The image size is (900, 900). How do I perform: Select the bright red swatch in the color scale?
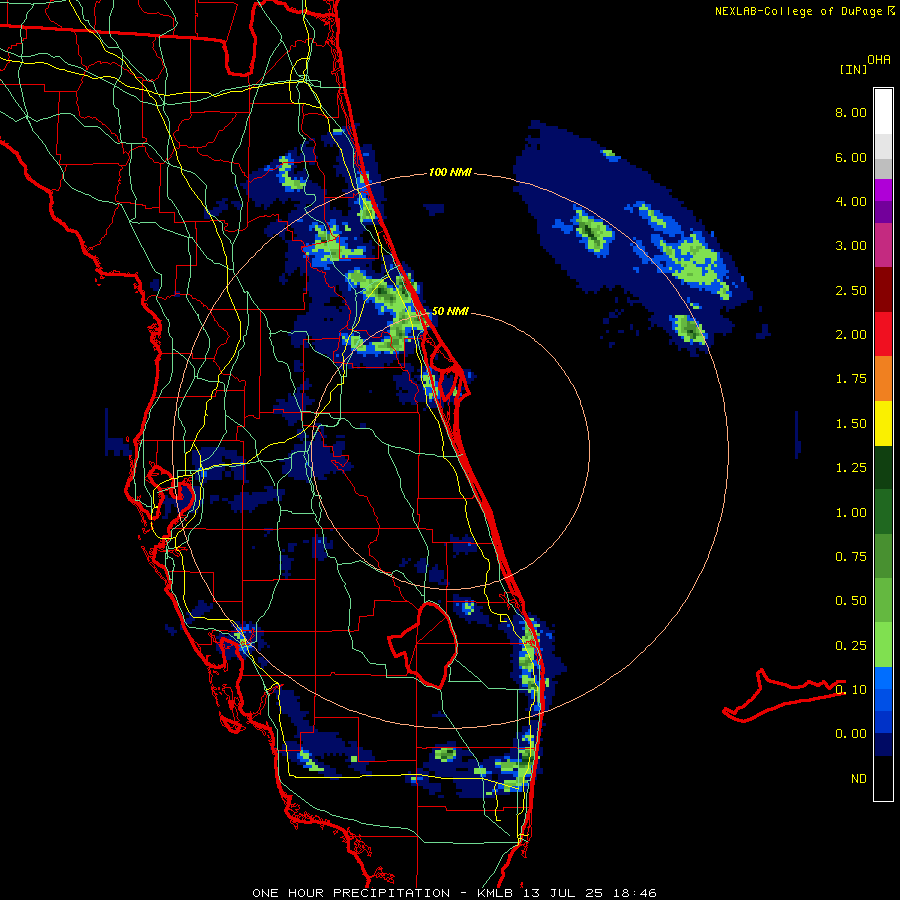[883, 335]
